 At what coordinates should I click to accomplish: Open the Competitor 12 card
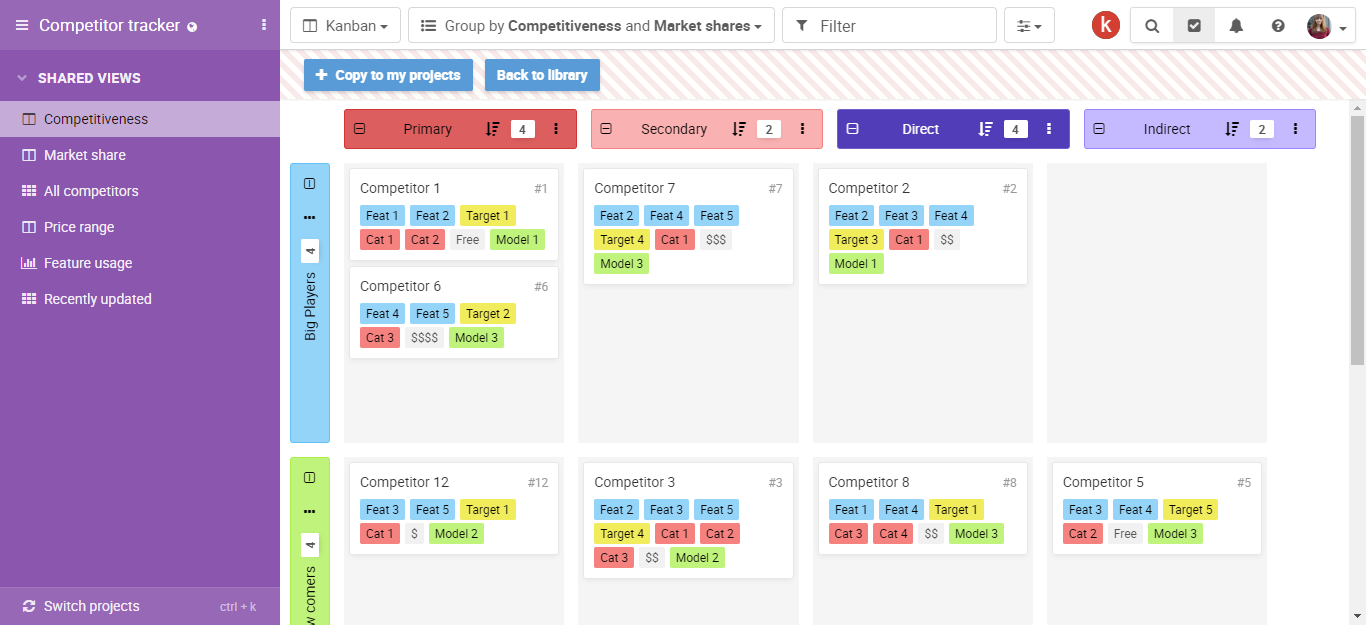coord(454,508)
